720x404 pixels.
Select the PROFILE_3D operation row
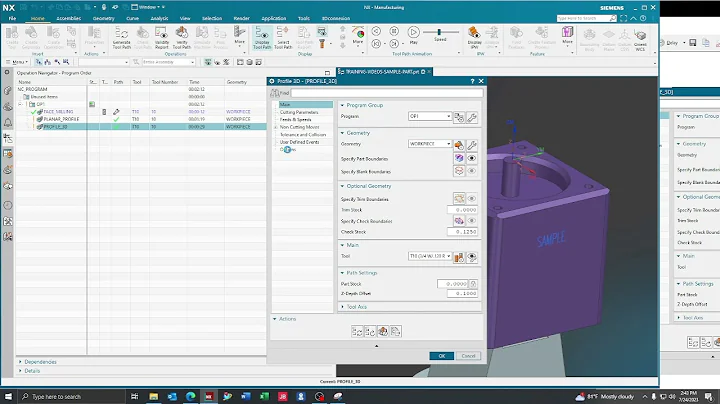click(x=141, y=126)
